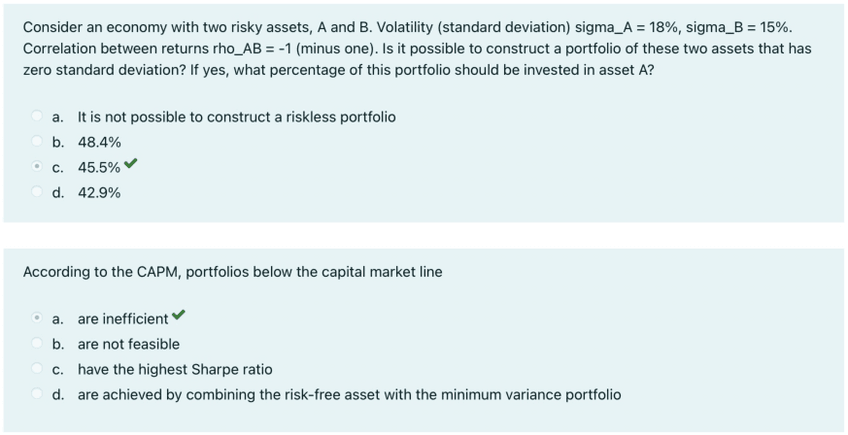Screen dimensions: 848x435
Task: Select radio button for 42.9%
Action: tap(38, 193)
